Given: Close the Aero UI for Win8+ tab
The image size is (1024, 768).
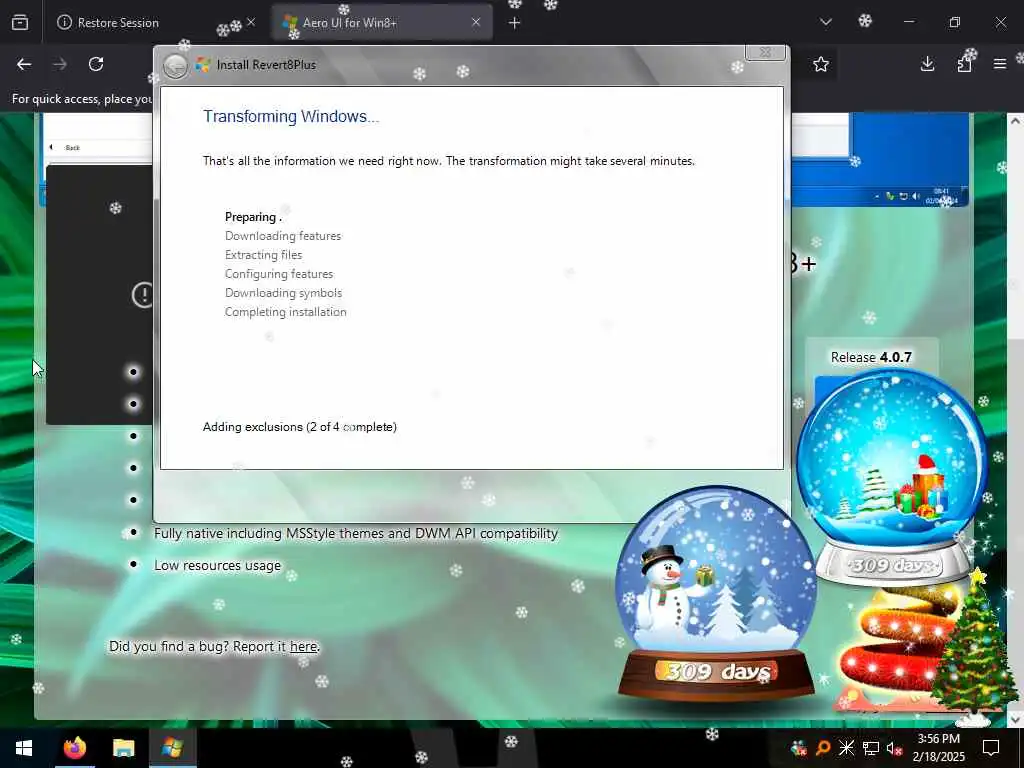Looking at the screenshot, I should pos(476,22).
